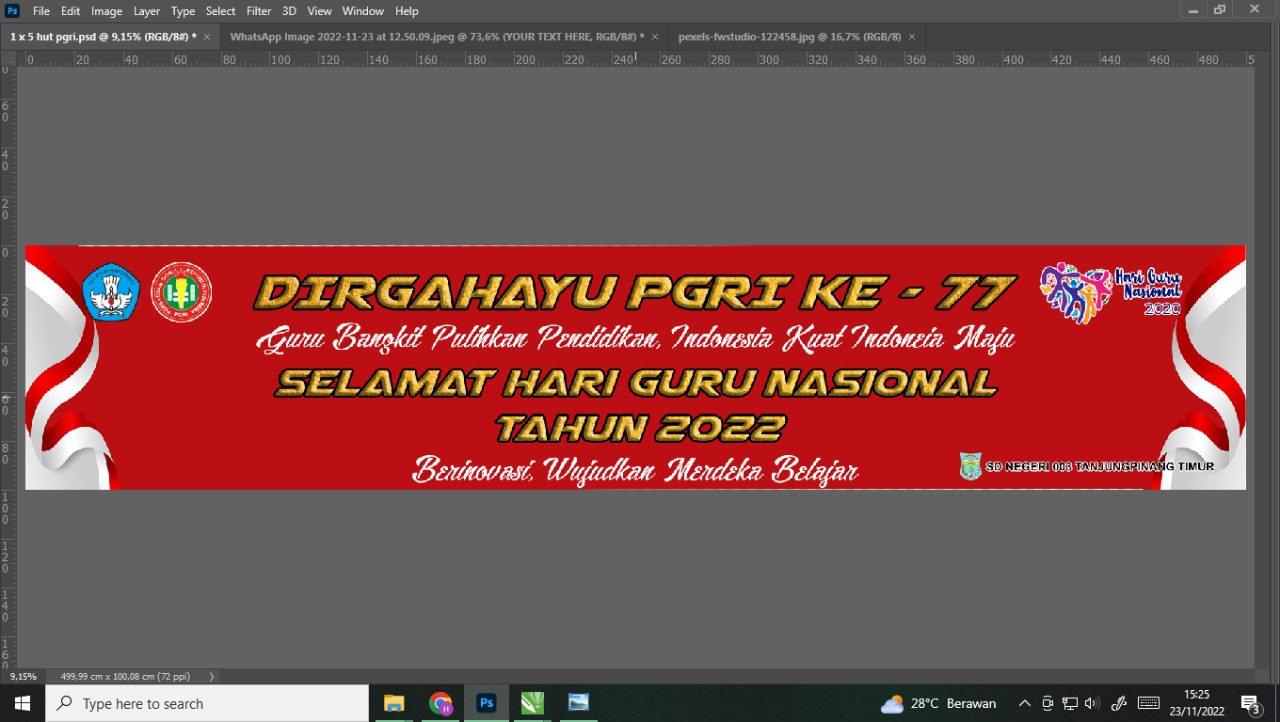Expand the status bar document info options
Viewport: 1280px width, 722px height.
[x=211, y=676]
